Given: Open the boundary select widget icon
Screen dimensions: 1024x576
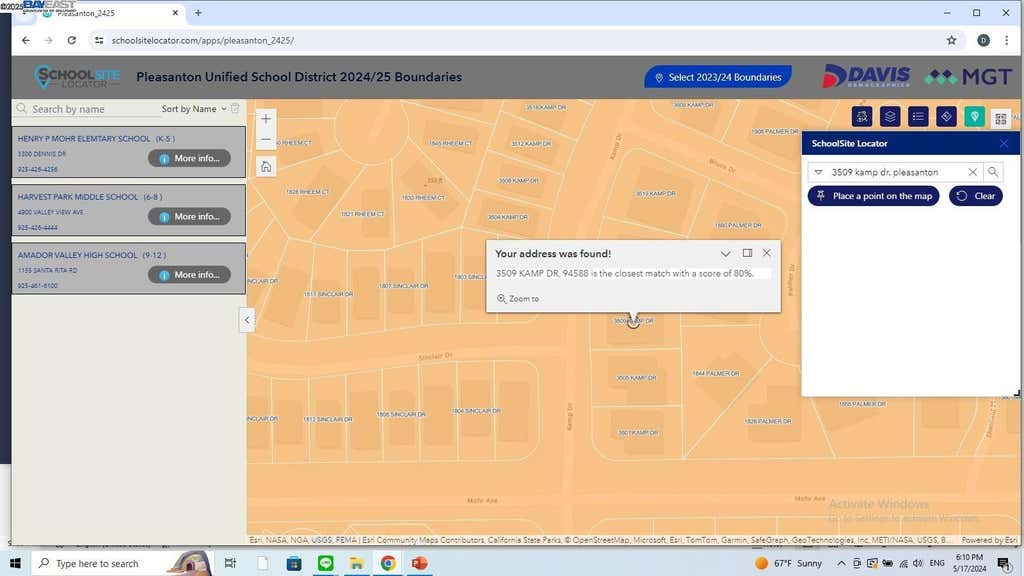Looking at the screenshot, I should click(862, 117).
